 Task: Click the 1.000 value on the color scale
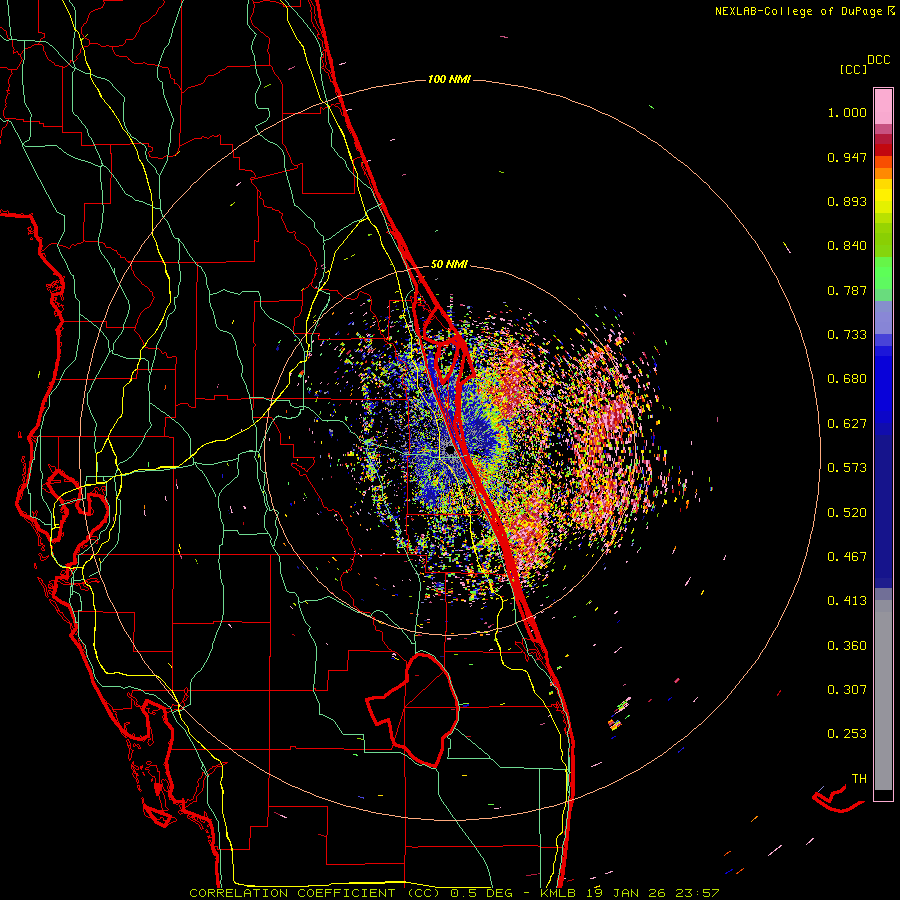click(x=847, y=112)
